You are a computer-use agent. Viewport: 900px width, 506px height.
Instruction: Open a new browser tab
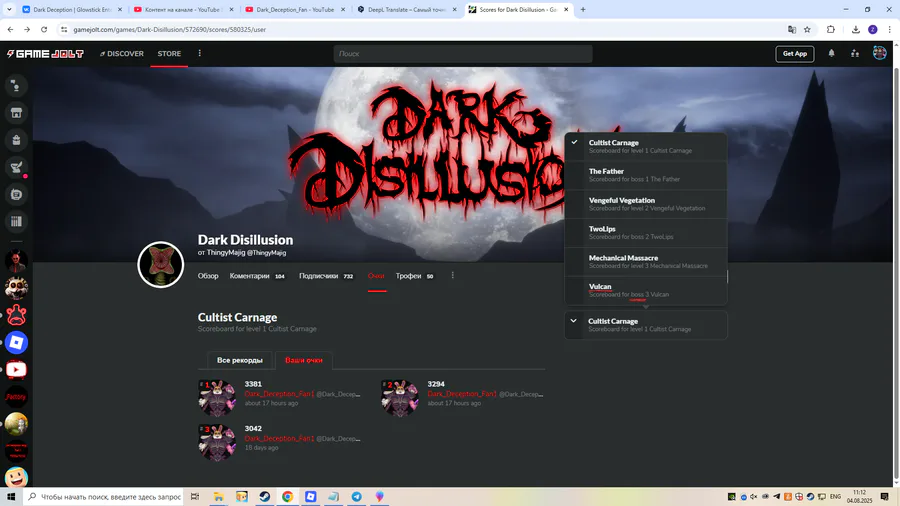tap(583, 10)
